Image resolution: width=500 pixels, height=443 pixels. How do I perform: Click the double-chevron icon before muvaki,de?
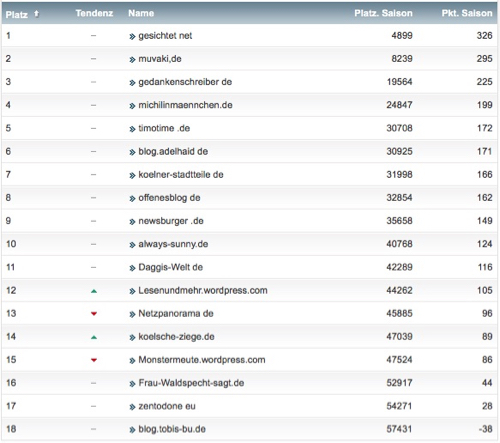[132, 60]
